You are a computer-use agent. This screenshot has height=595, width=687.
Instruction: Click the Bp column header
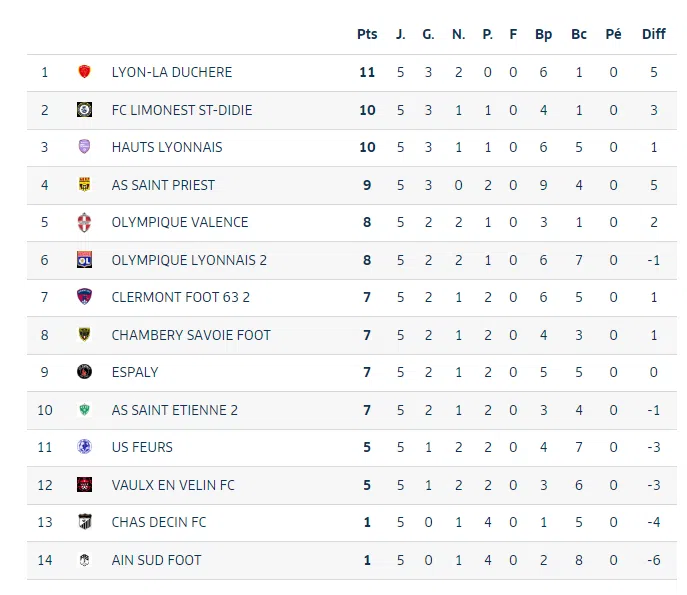(543, 34)
